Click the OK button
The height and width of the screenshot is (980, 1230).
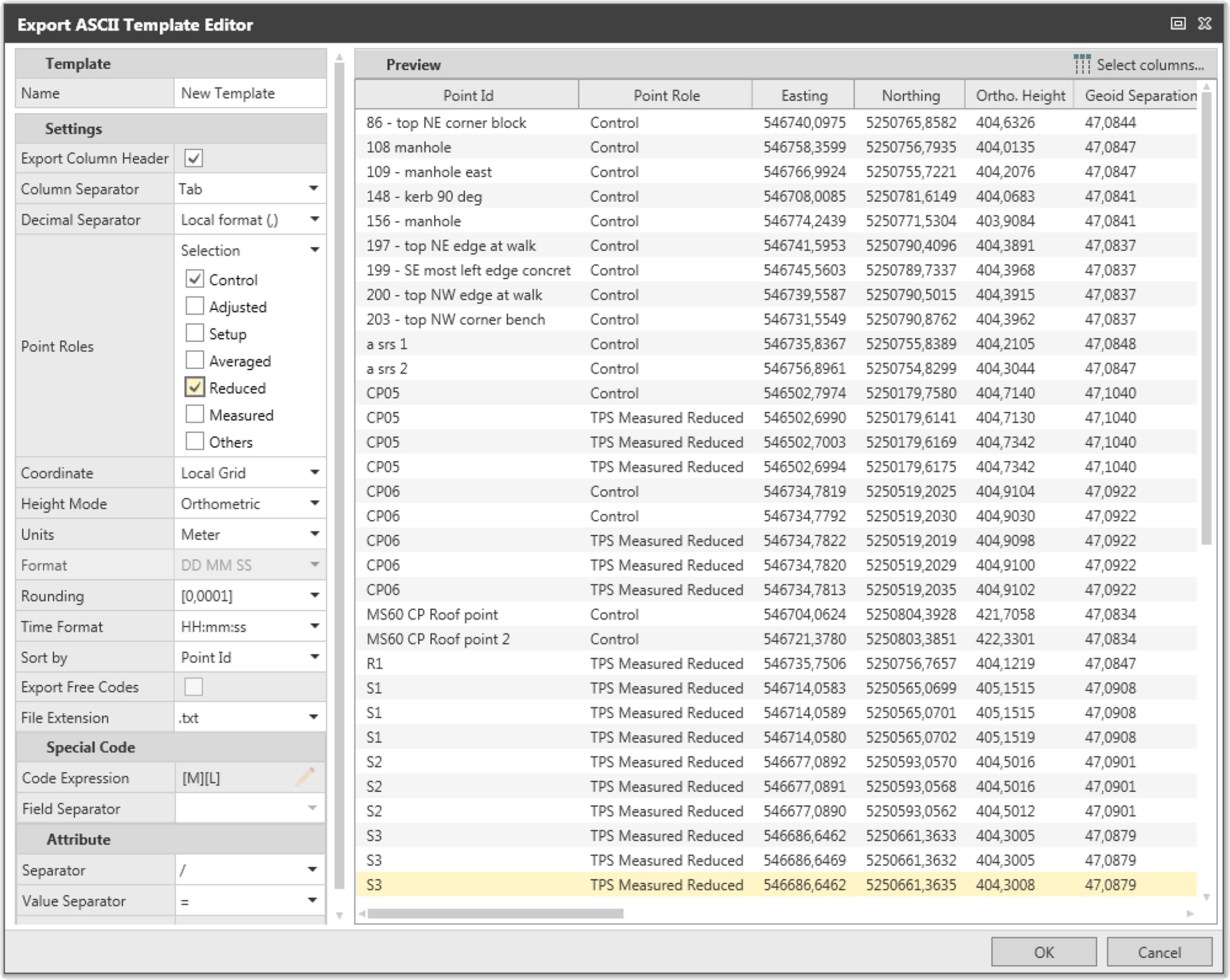[x=1044, y=952]
